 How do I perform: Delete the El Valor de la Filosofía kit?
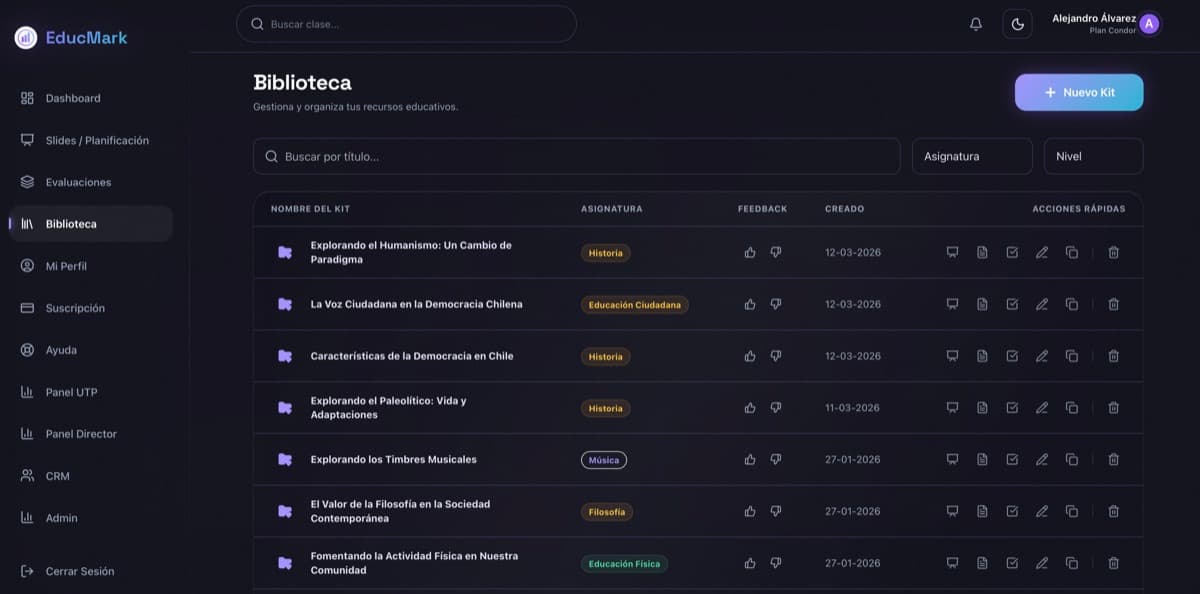(1113, 511)
